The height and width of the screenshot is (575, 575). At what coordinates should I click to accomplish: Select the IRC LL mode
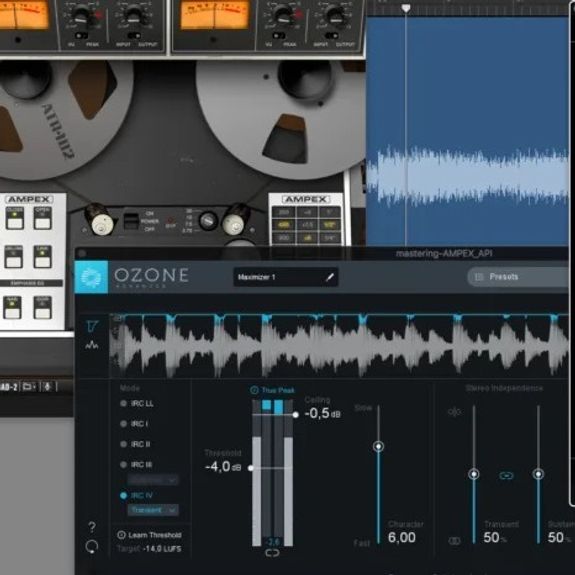(137, 403)
